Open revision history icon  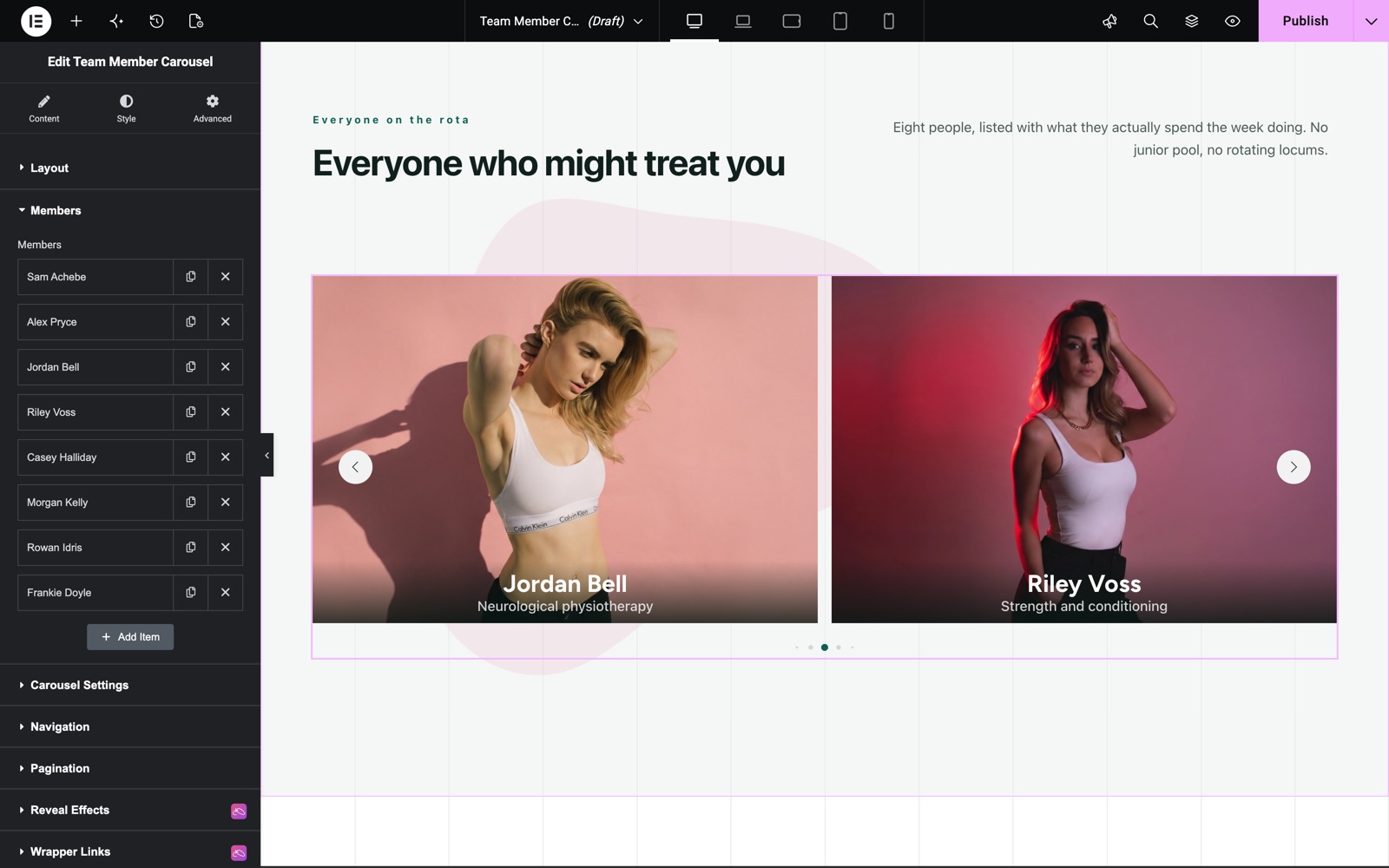click(156, 21)
